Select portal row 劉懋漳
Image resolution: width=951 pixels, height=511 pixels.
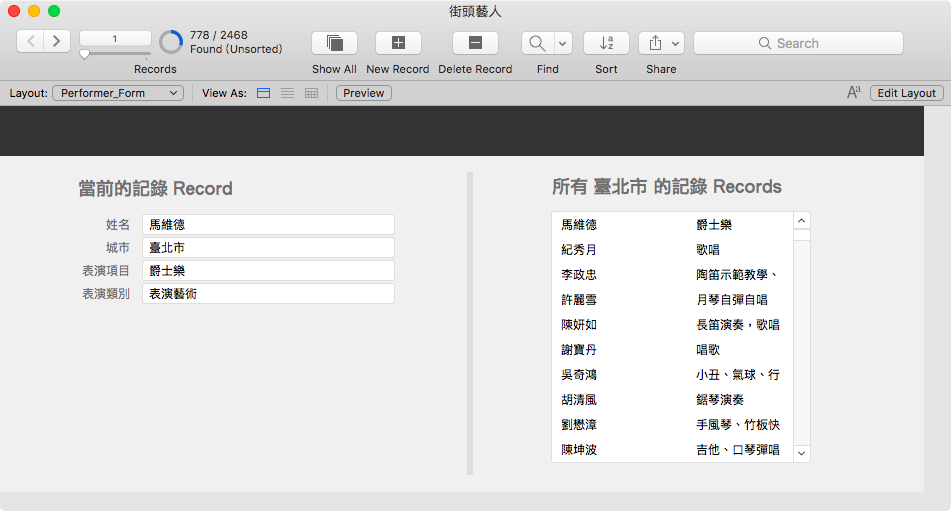(x=673, y=425)
